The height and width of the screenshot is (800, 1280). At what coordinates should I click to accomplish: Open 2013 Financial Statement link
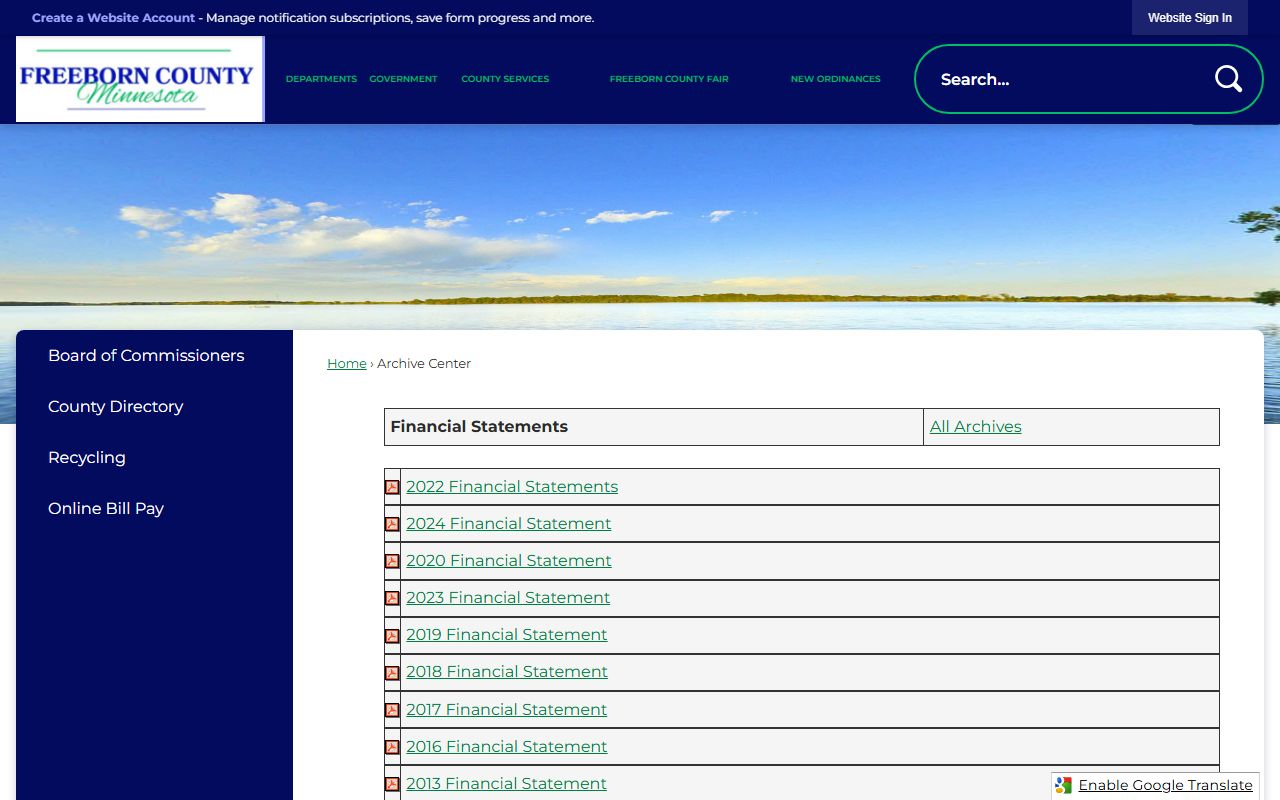[x=506, y=783]
